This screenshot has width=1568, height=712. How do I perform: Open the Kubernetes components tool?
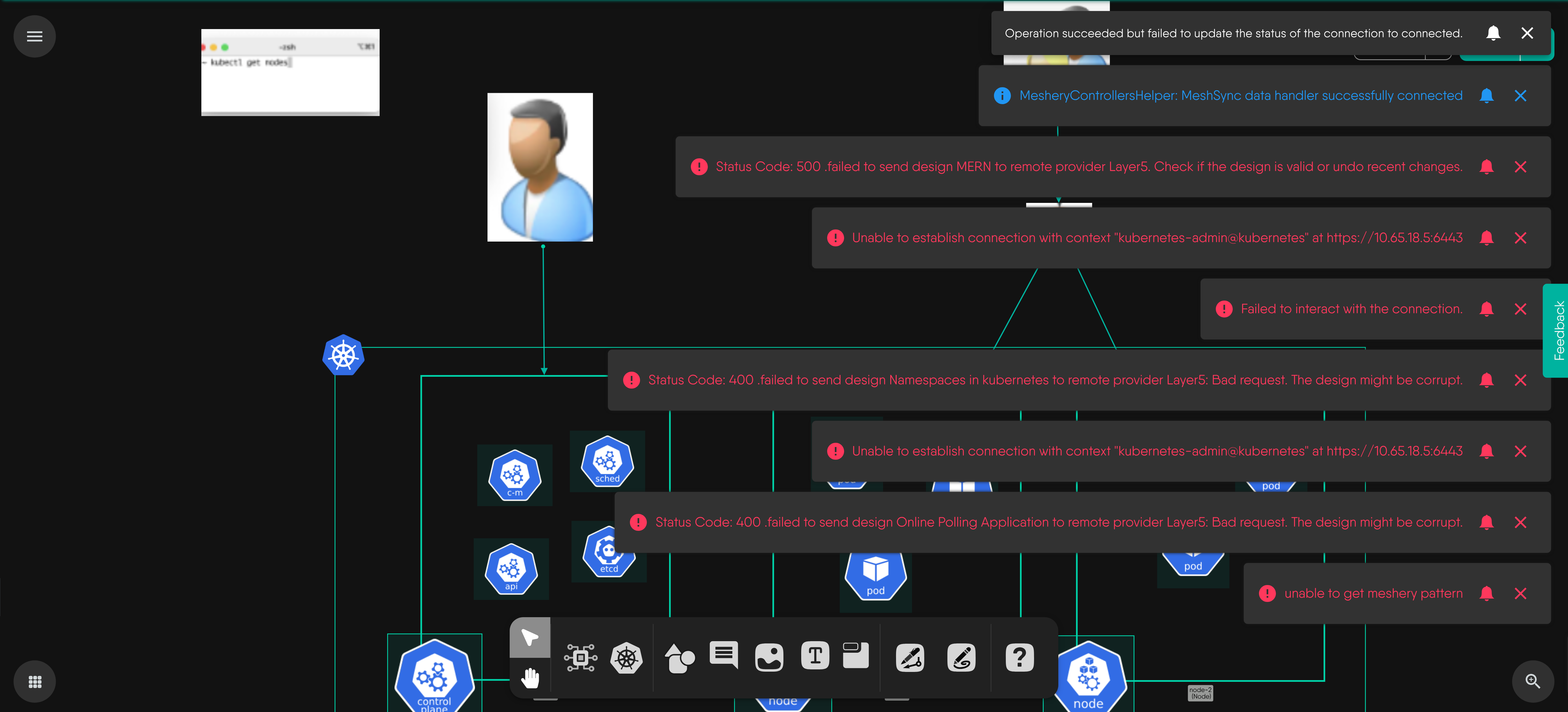(x=626, y=658)
